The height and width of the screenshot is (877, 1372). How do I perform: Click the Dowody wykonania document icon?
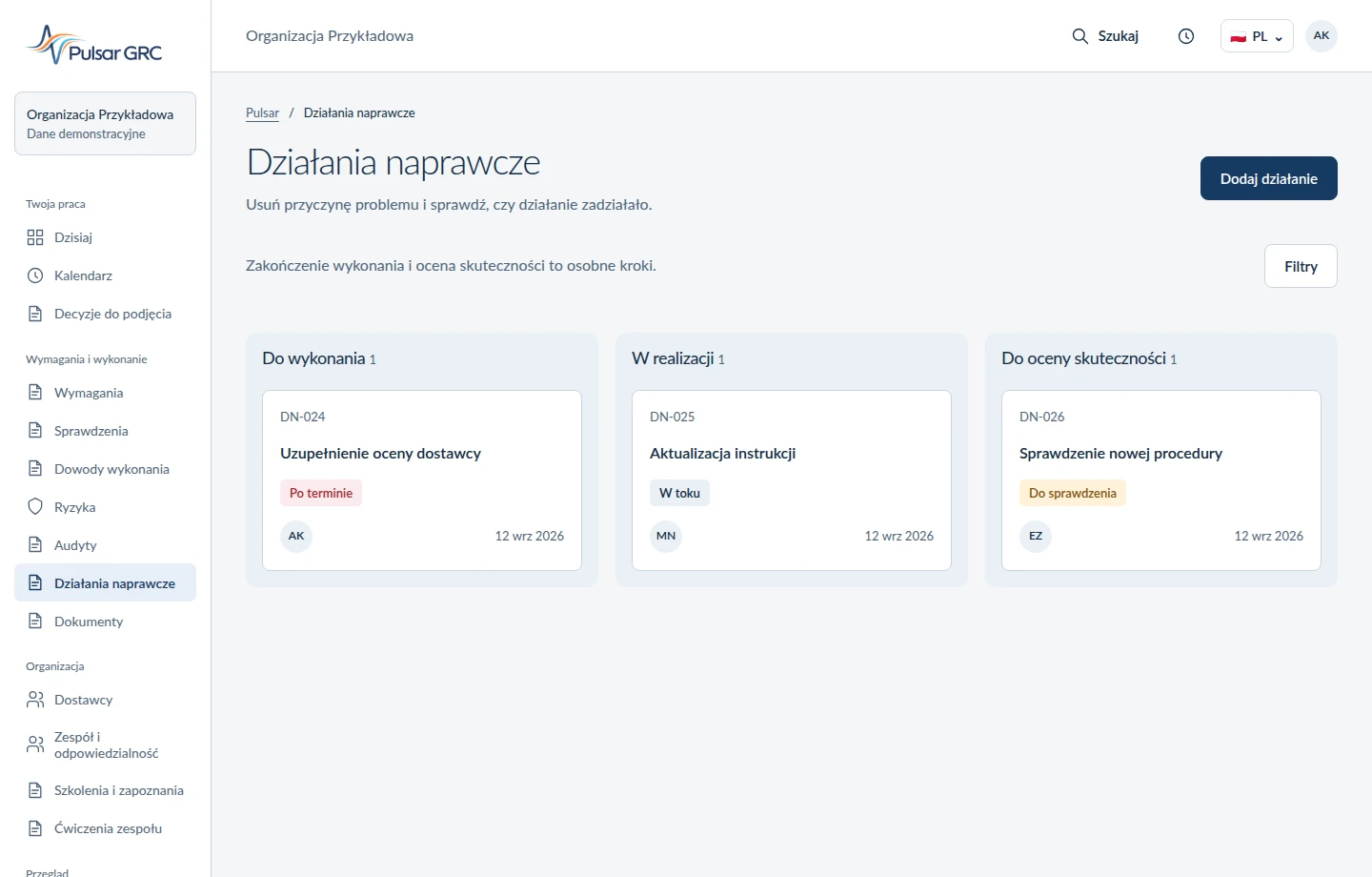[x=35, y=469]
